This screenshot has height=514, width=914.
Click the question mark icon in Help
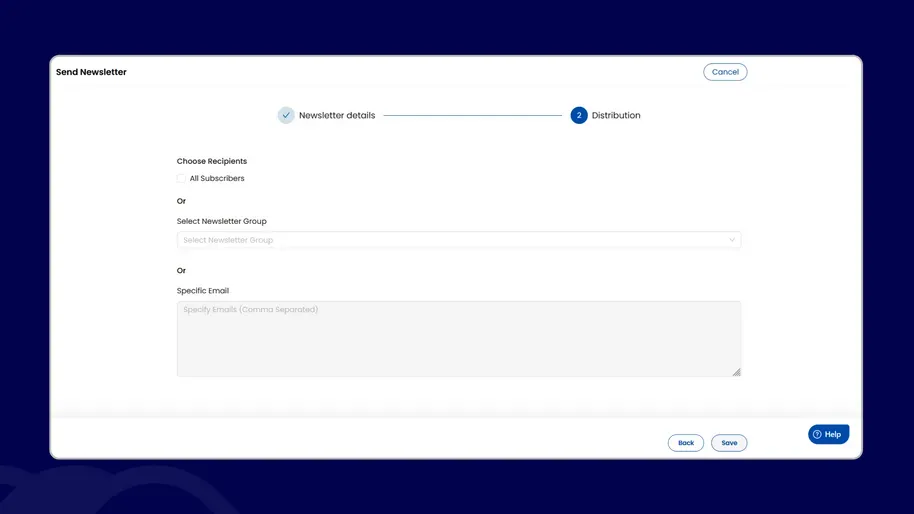[x=817, y=434]
